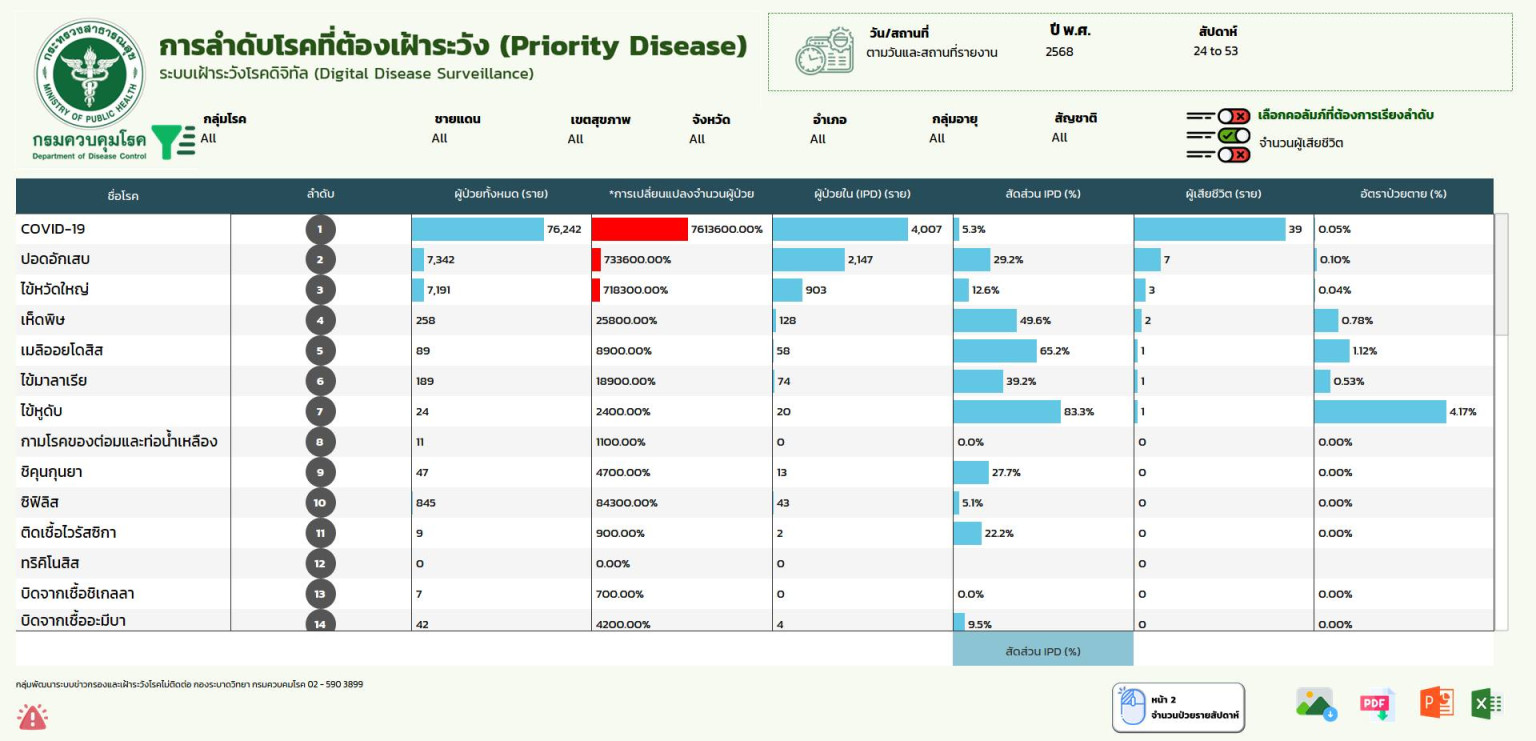Toggle the top red sort column switch

click(x=1233, y=116)
